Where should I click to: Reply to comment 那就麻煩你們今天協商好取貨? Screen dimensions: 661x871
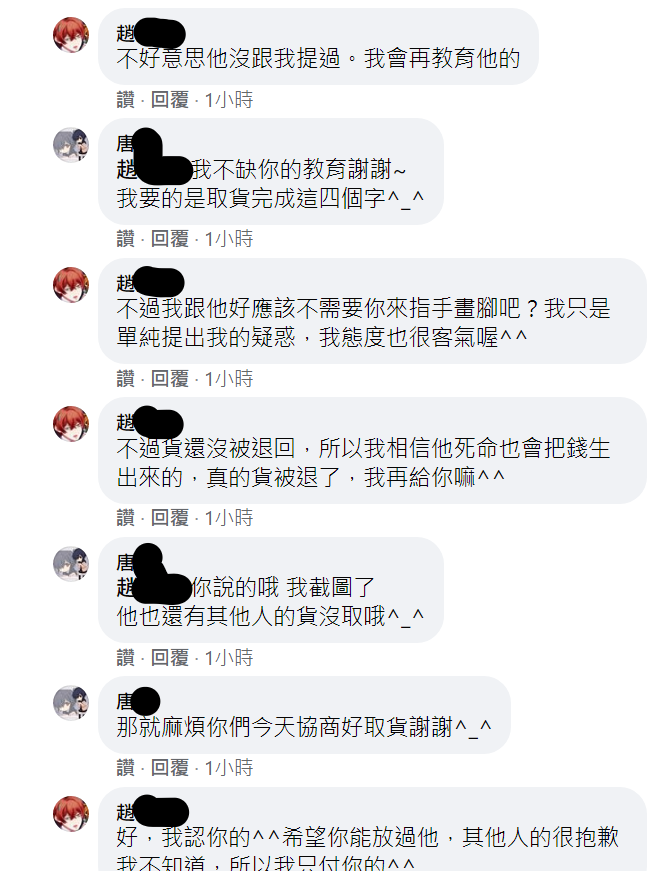[x=170, y=768]
